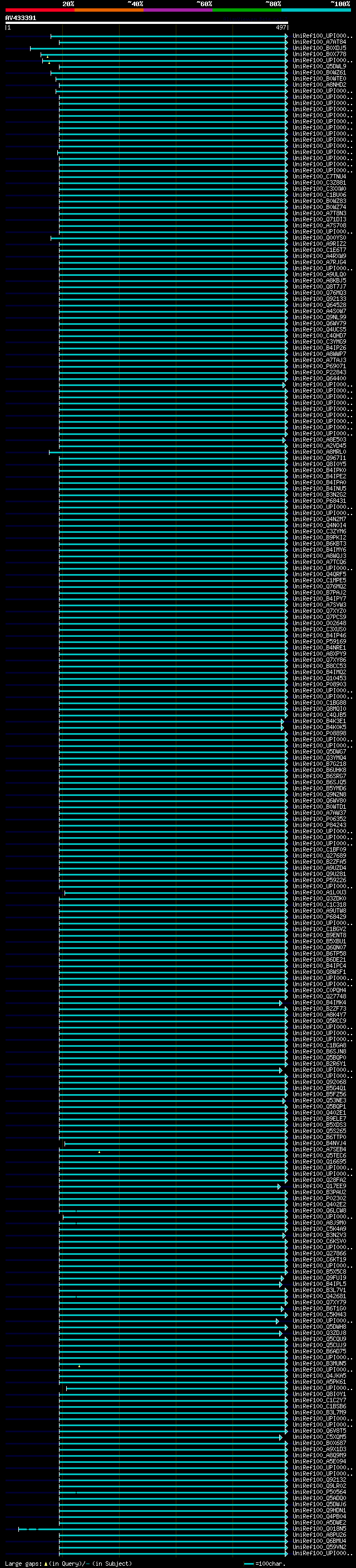Select the UniRef100_C3Z881 label

[x=319, y=182]
